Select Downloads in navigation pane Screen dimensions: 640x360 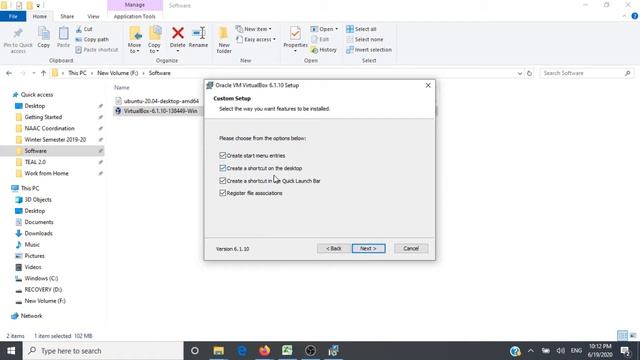(38, 233)
